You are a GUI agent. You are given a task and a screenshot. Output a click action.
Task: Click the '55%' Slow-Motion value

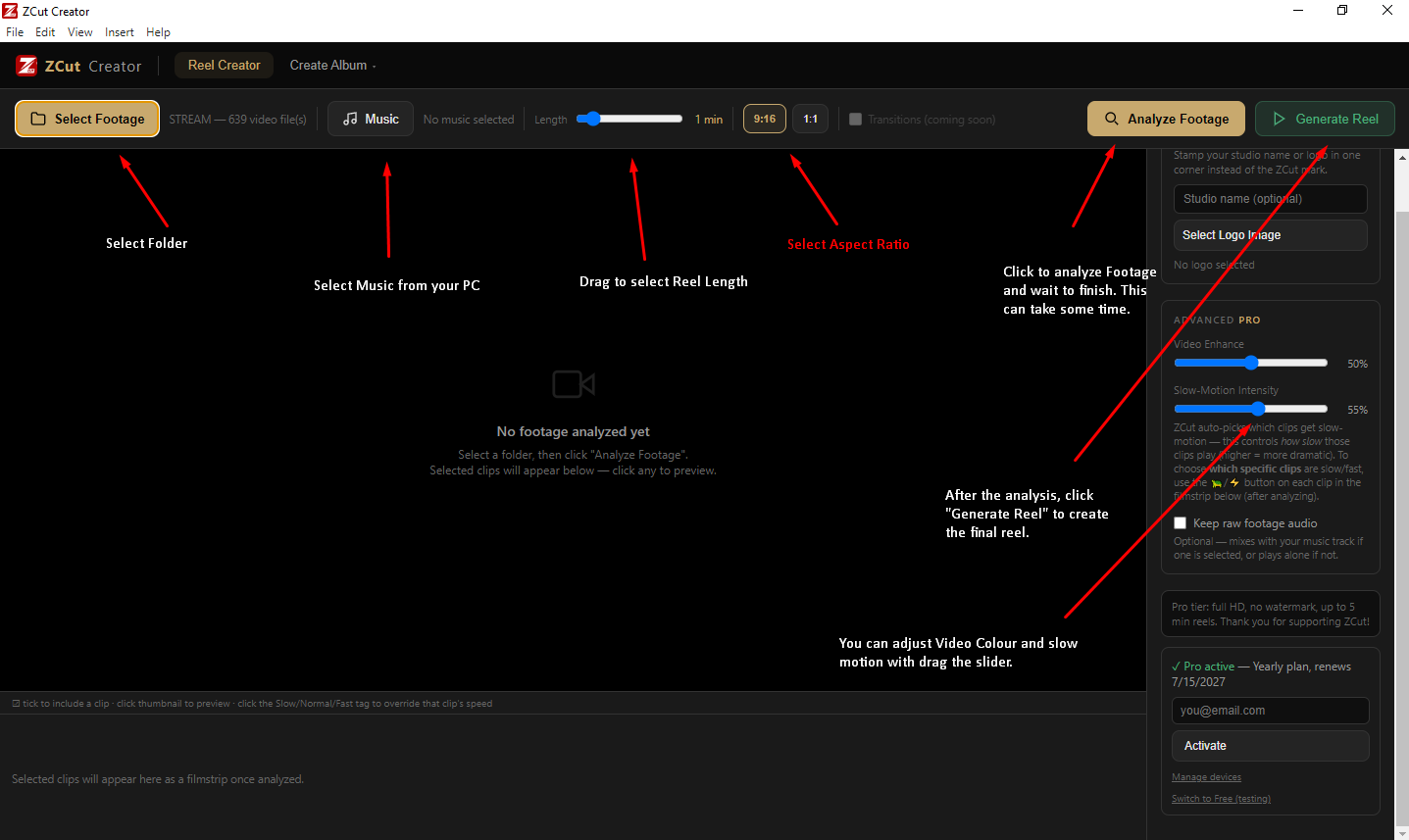(1357, 410)
